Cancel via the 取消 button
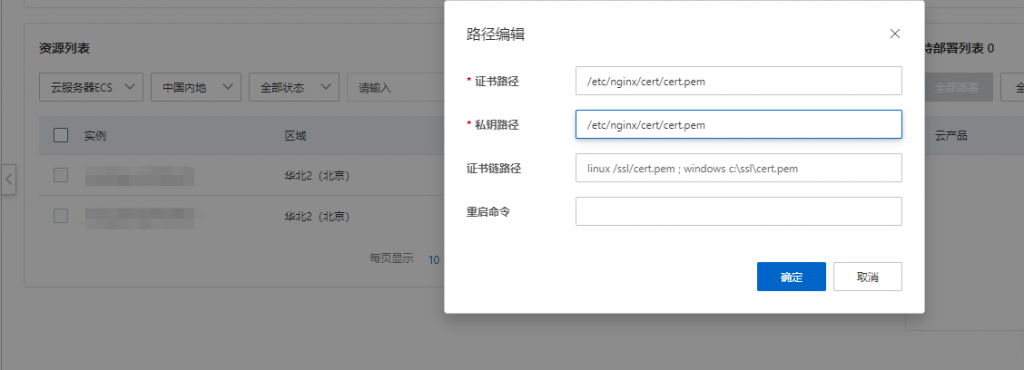 coord(868,277)
